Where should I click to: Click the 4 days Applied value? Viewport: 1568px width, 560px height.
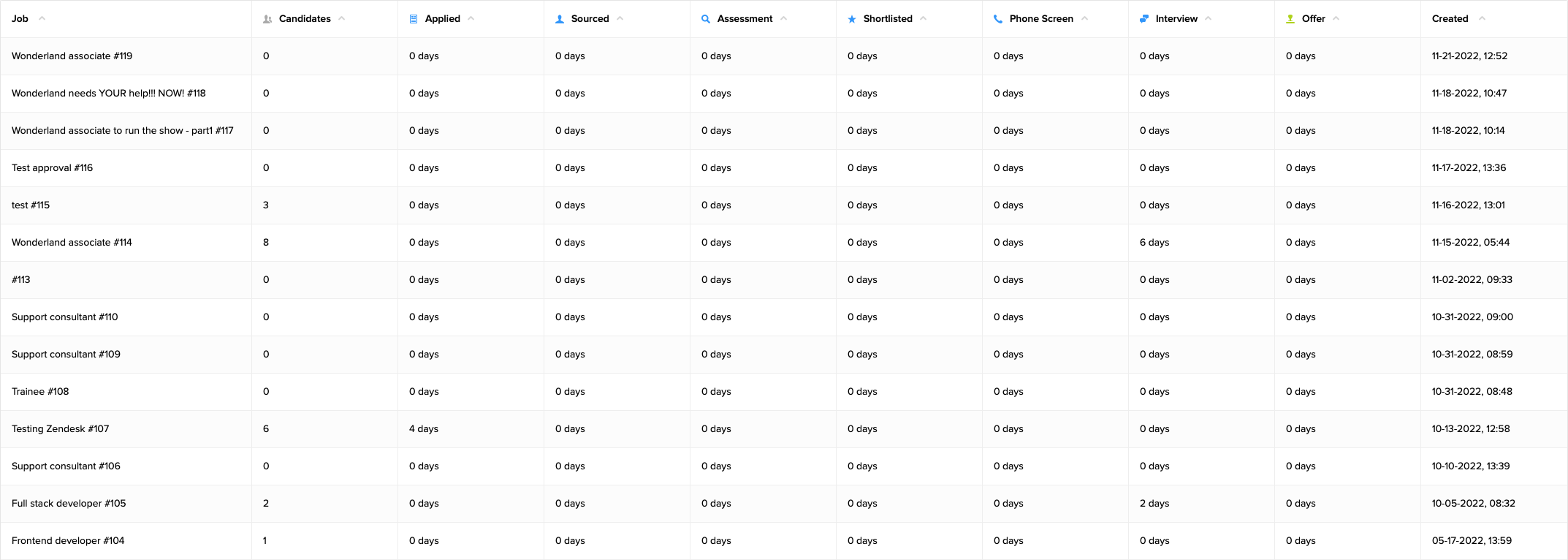(x=424, y=429)
